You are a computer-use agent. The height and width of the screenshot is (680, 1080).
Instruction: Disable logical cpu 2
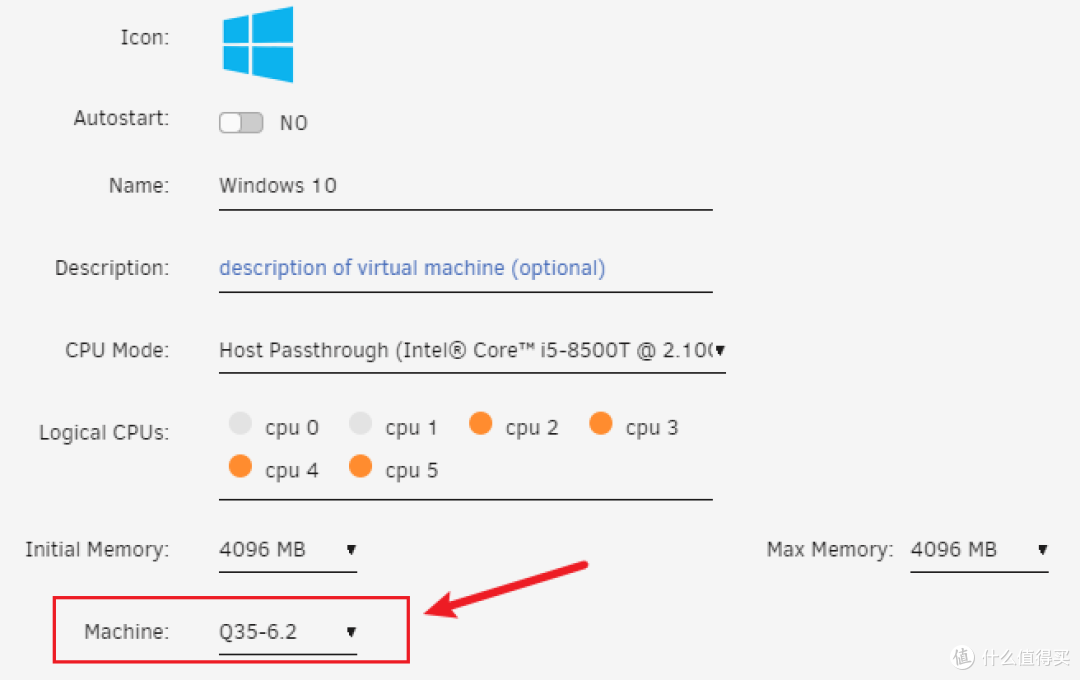(481, 424)
